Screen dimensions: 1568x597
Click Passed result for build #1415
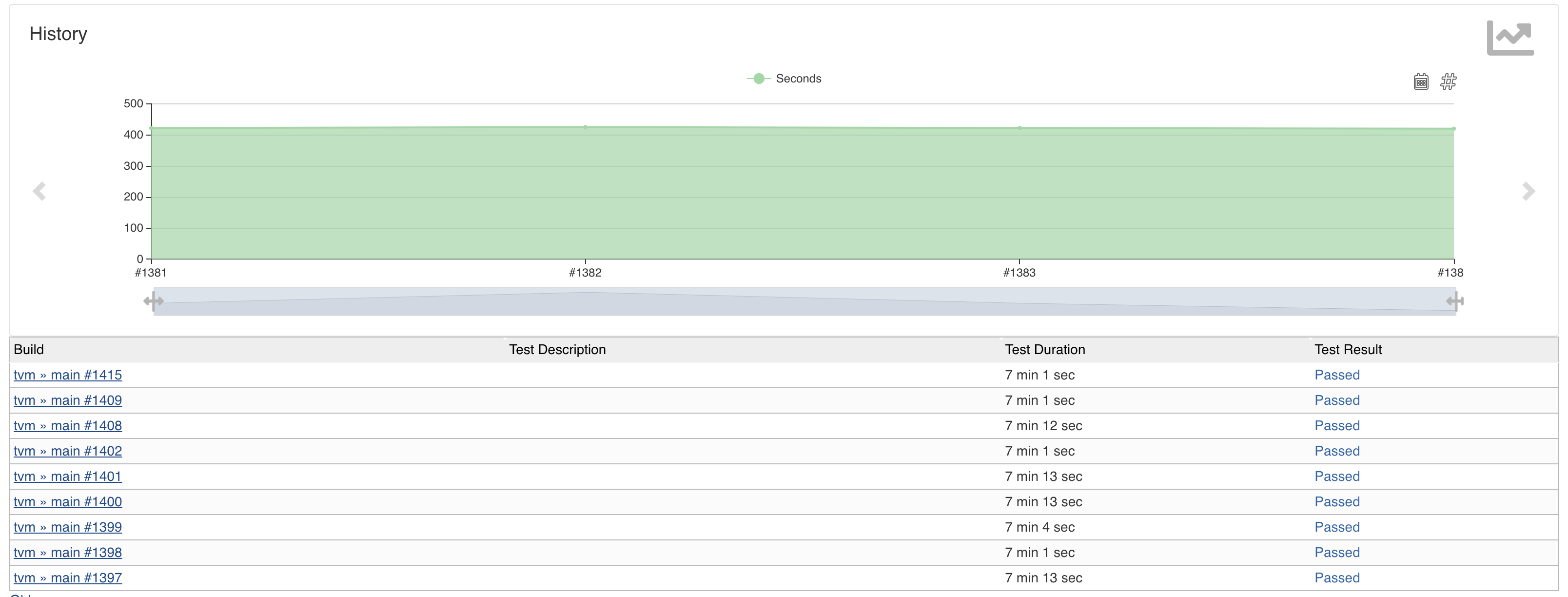coord(1337,375)
